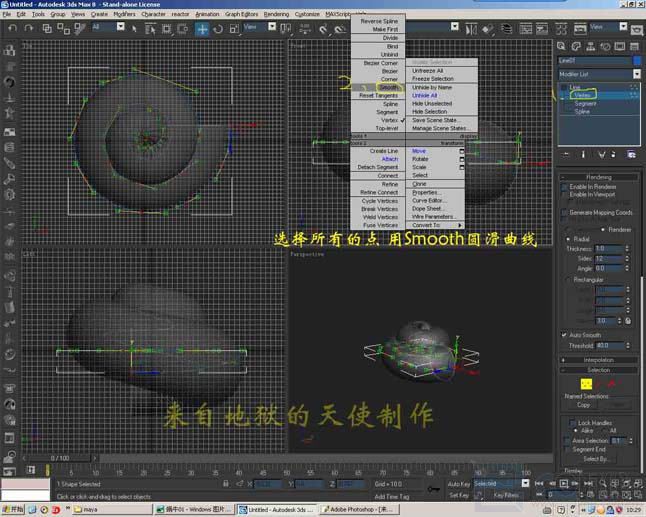
Task: Toggle the Window/Crossing selection icon
Action: coord(183,29)
